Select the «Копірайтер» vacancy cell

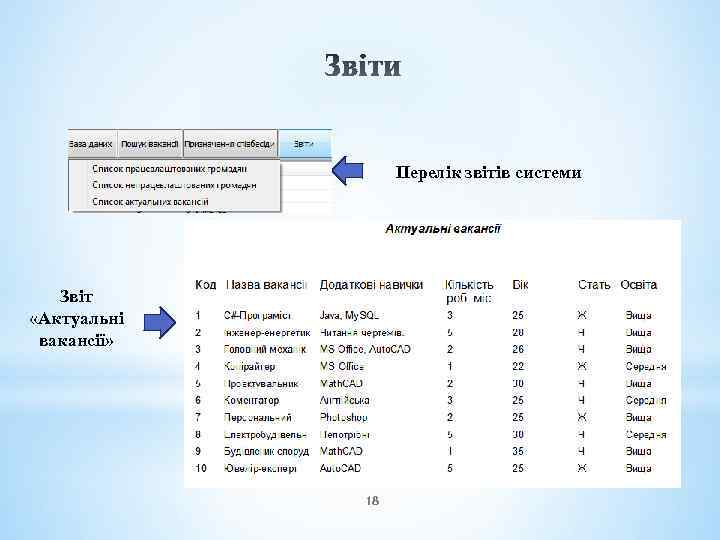pos(249,366)
